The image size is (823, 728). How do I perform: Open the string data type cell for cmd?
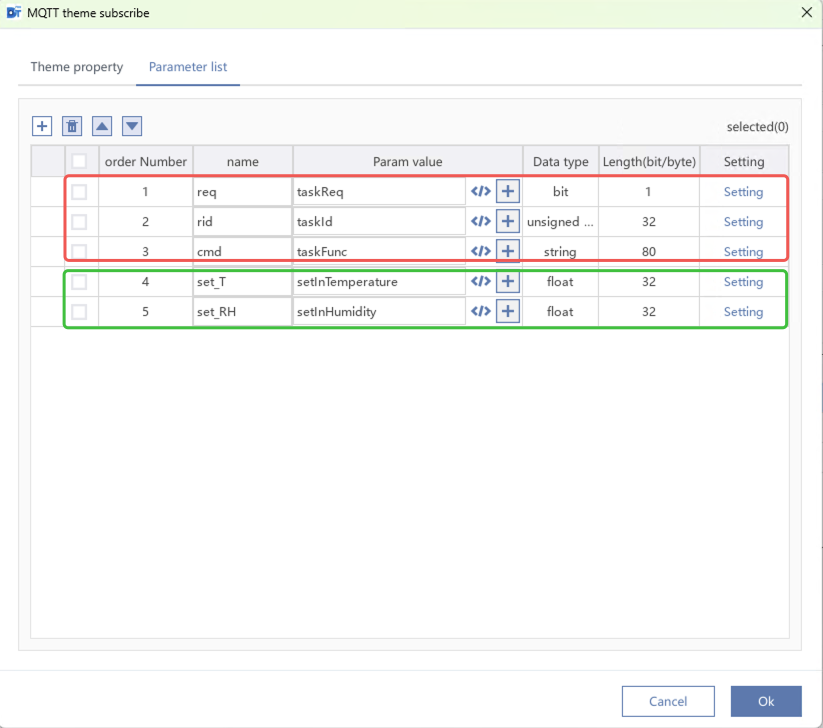click(x=560, y=252)
